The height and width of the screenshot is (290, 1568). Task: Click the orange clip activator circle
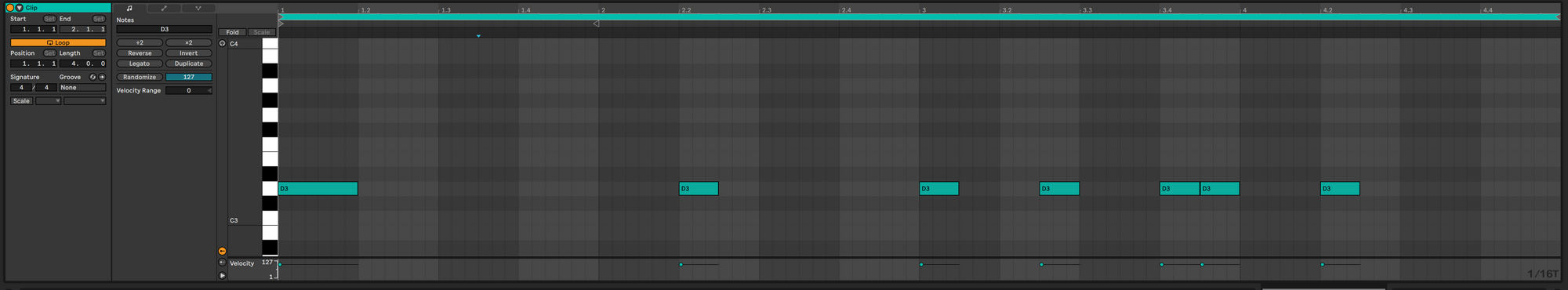tap(10, 8)
